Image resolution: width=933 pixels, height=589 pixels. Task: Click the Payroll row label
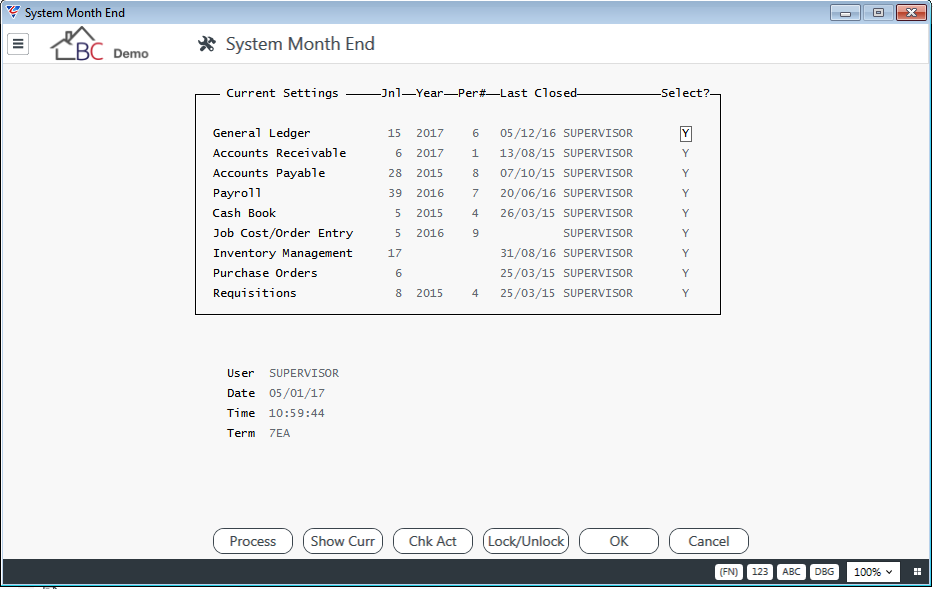237,193
